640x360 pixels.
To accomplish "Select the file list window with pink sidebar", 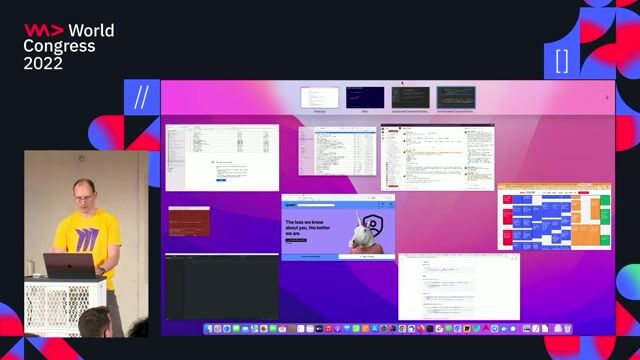I will (338, 151).
